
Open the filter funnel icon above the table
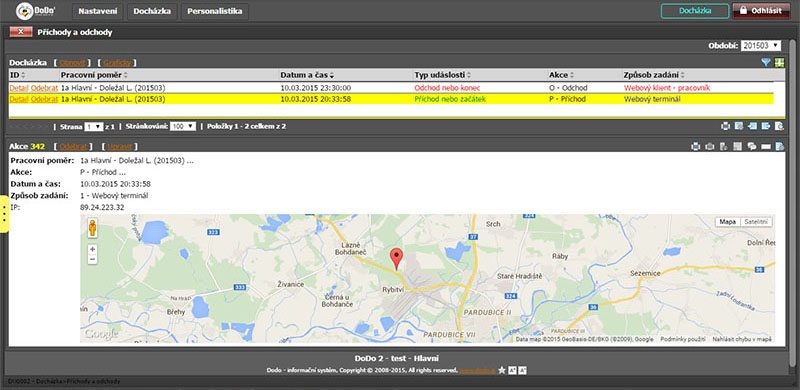point(765,63)
